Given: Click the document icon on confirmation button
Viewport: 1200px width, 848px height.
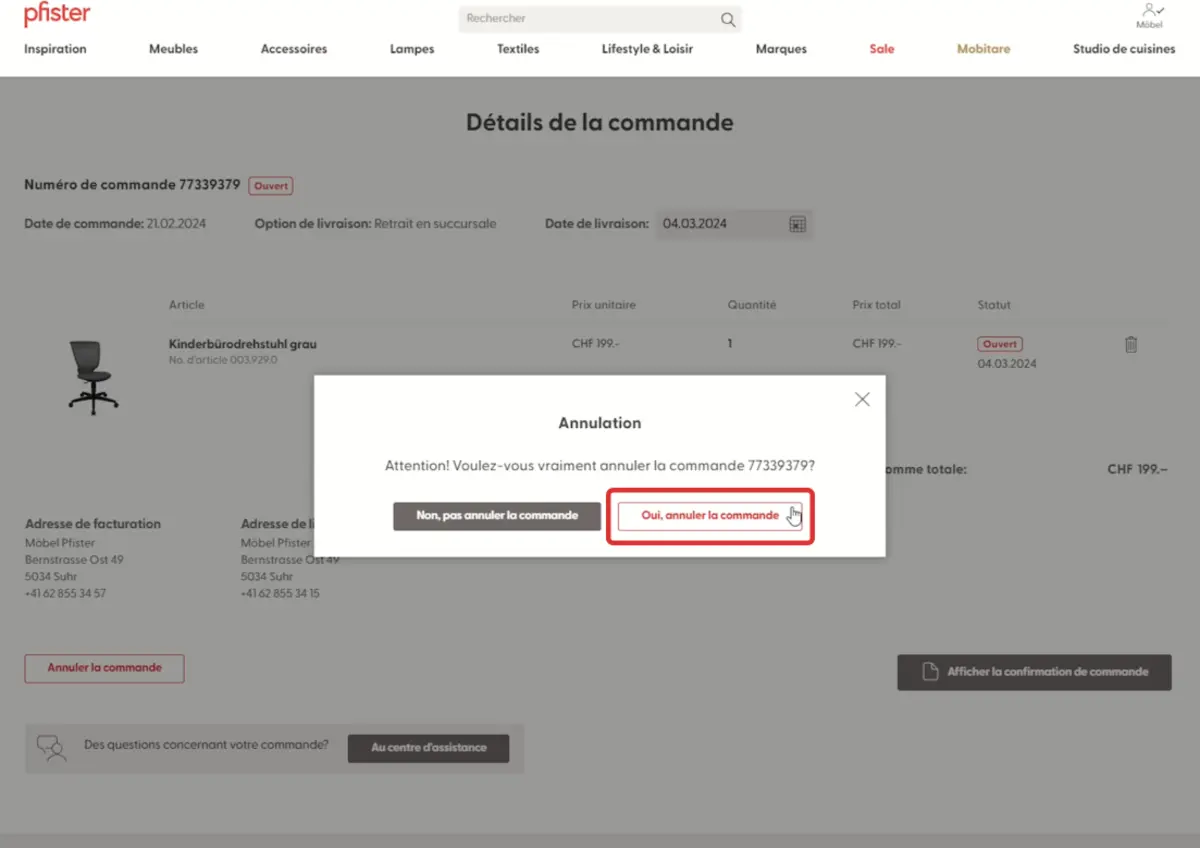Looking at the screenshot, I should point(929,672).
